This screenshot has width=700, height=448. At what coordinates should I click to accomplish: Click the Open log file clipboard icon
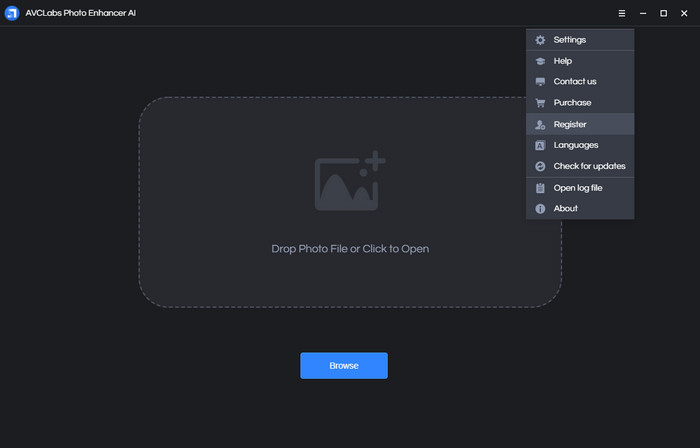pos(540,188)
